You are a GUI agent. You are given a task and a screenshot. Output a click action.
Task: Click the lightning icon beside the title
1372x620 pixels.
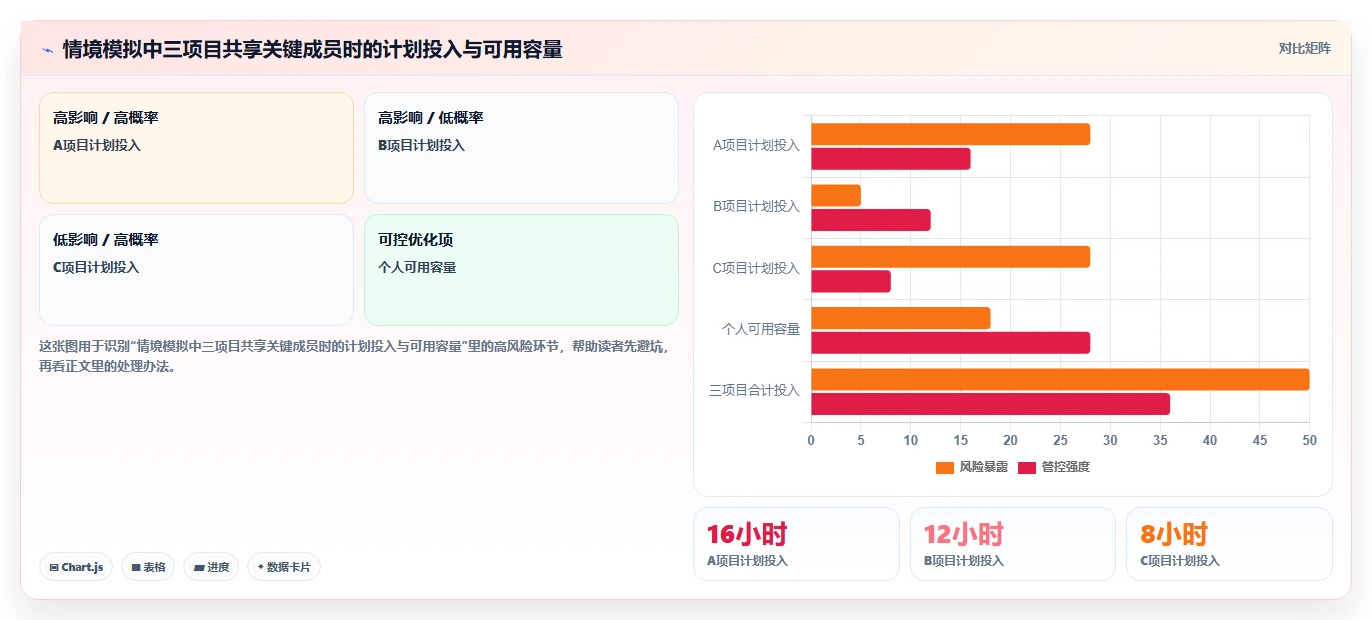(x=47, y=50)
